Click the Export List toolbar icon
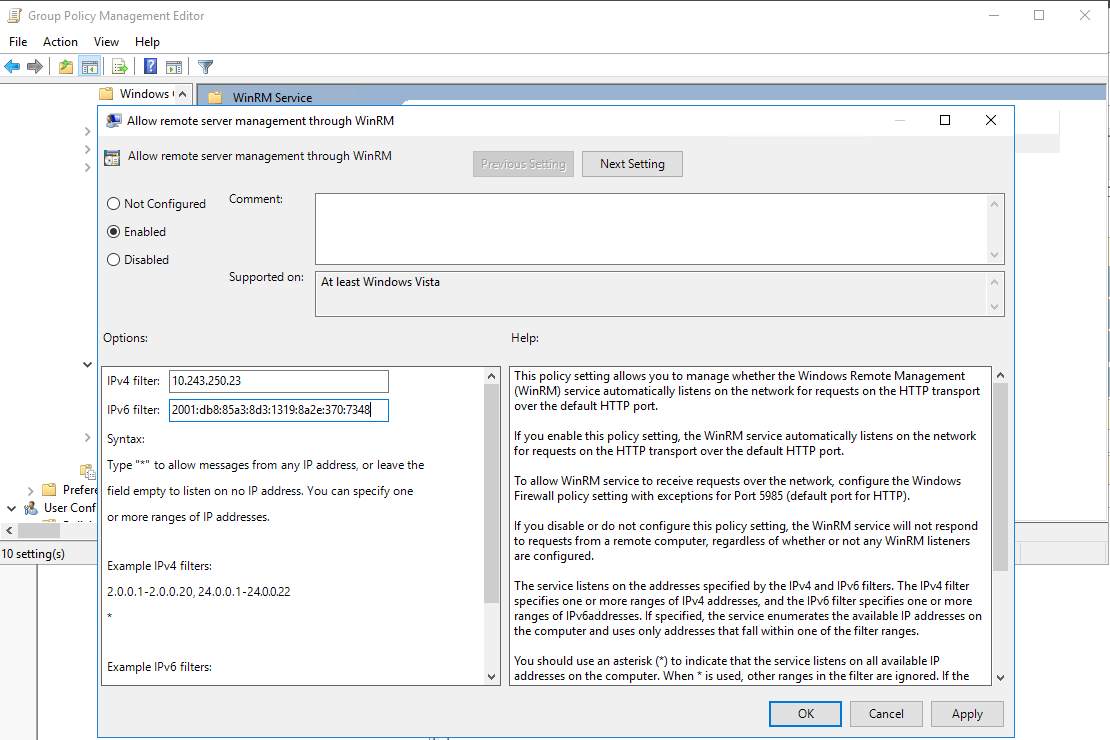 click(x=120, y=67)
